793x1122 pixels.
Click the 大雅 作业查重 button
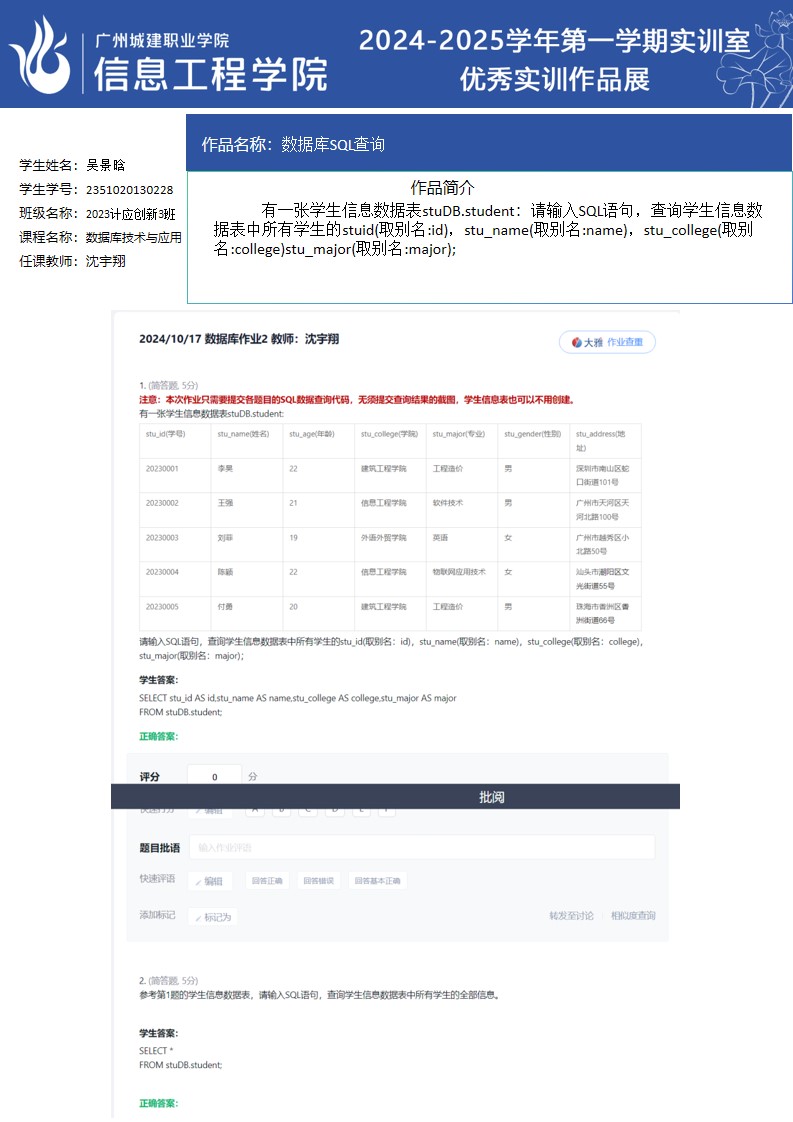607,342
